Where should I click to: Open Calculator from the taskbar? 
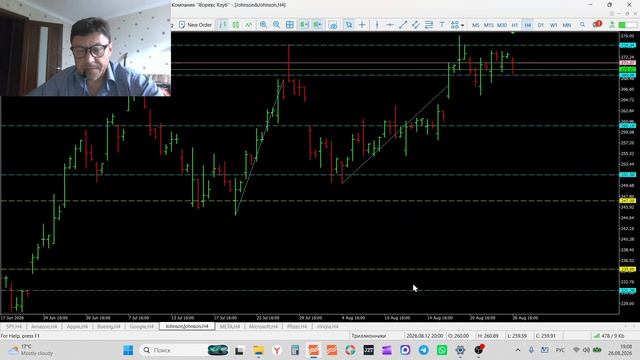[295, 350]
